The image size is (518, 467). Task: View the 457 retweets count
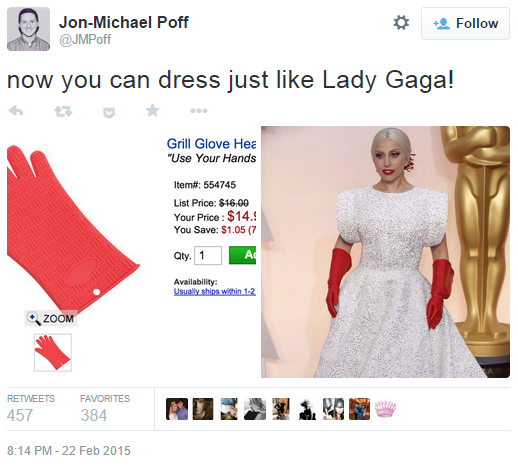coord(20,415)
